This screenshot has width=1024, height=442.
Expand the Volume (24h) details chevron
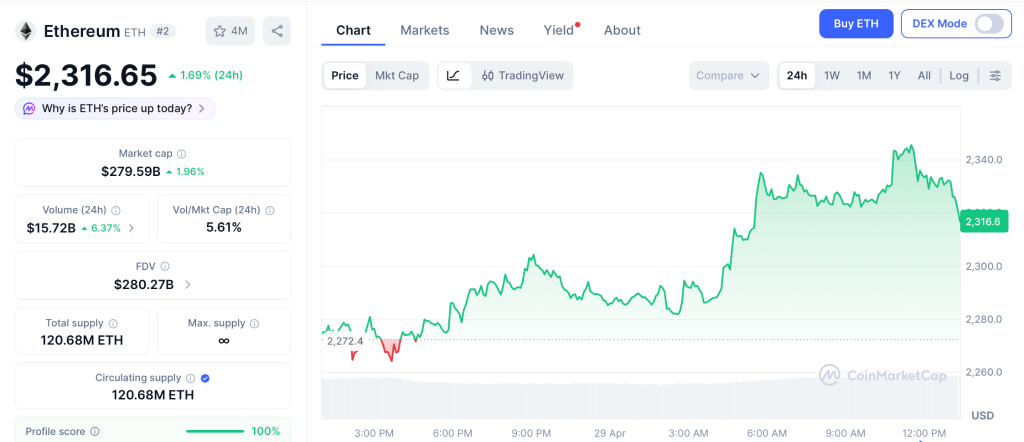[x=131, y=228]
